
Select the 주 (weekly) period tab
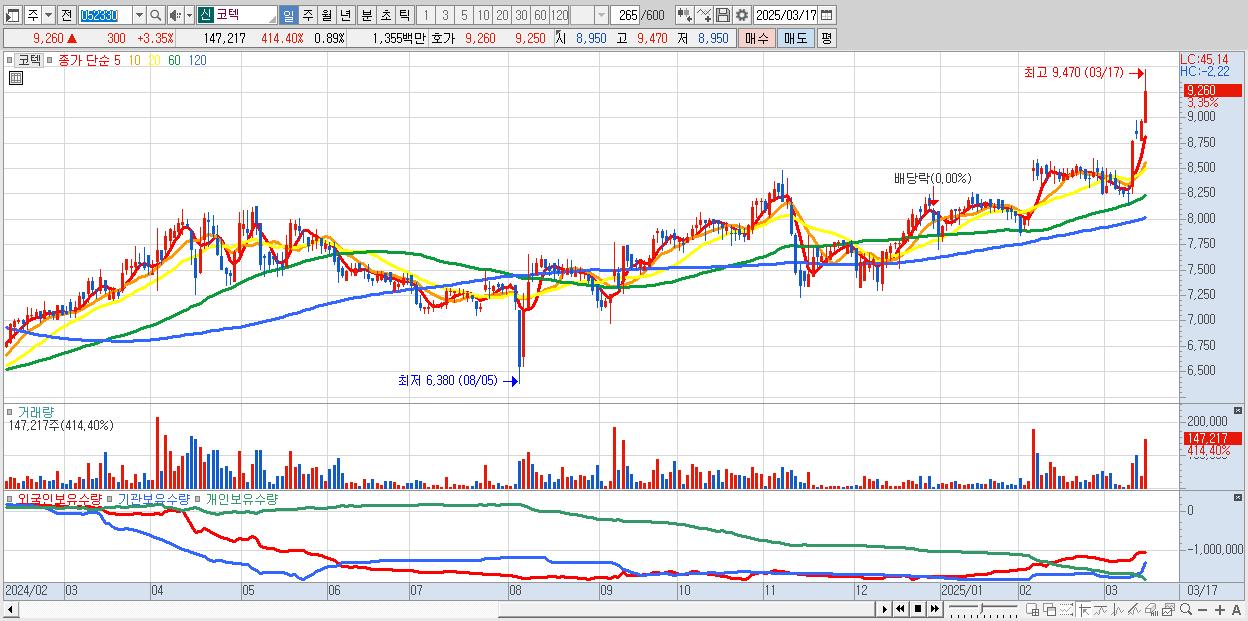(x=307, y=15)
